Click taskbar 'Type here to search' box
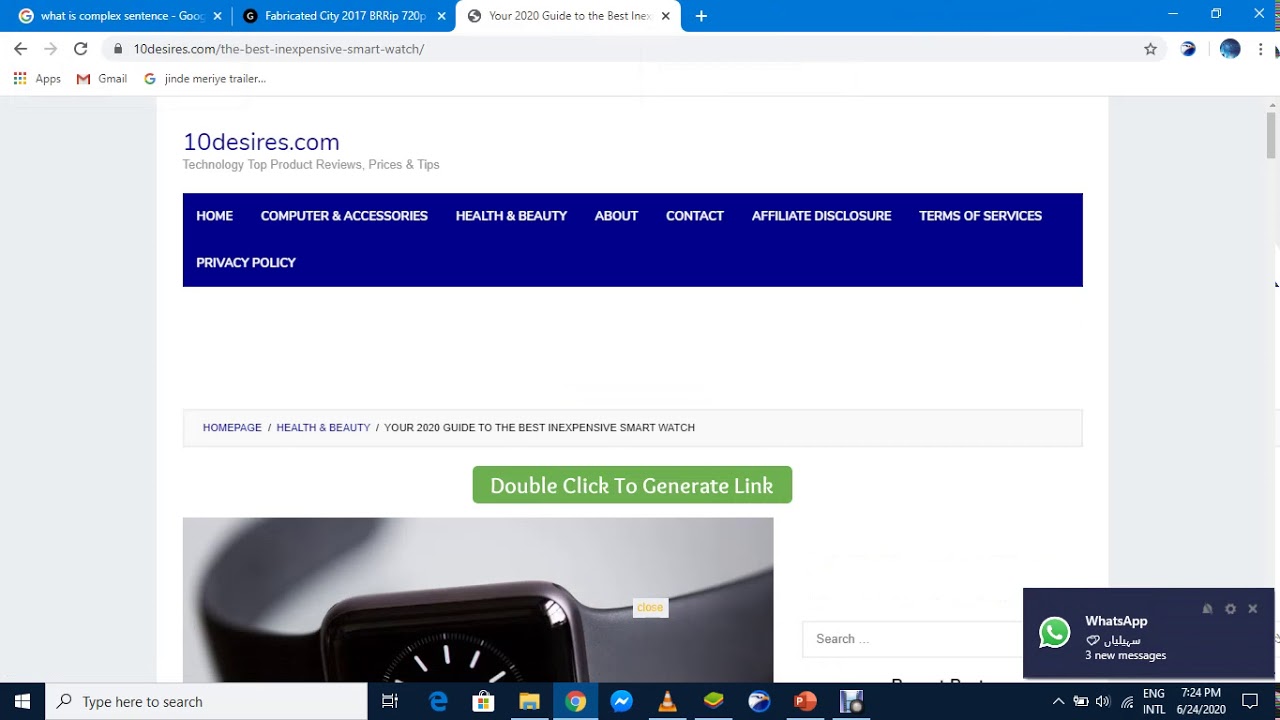 click(206, 702)
